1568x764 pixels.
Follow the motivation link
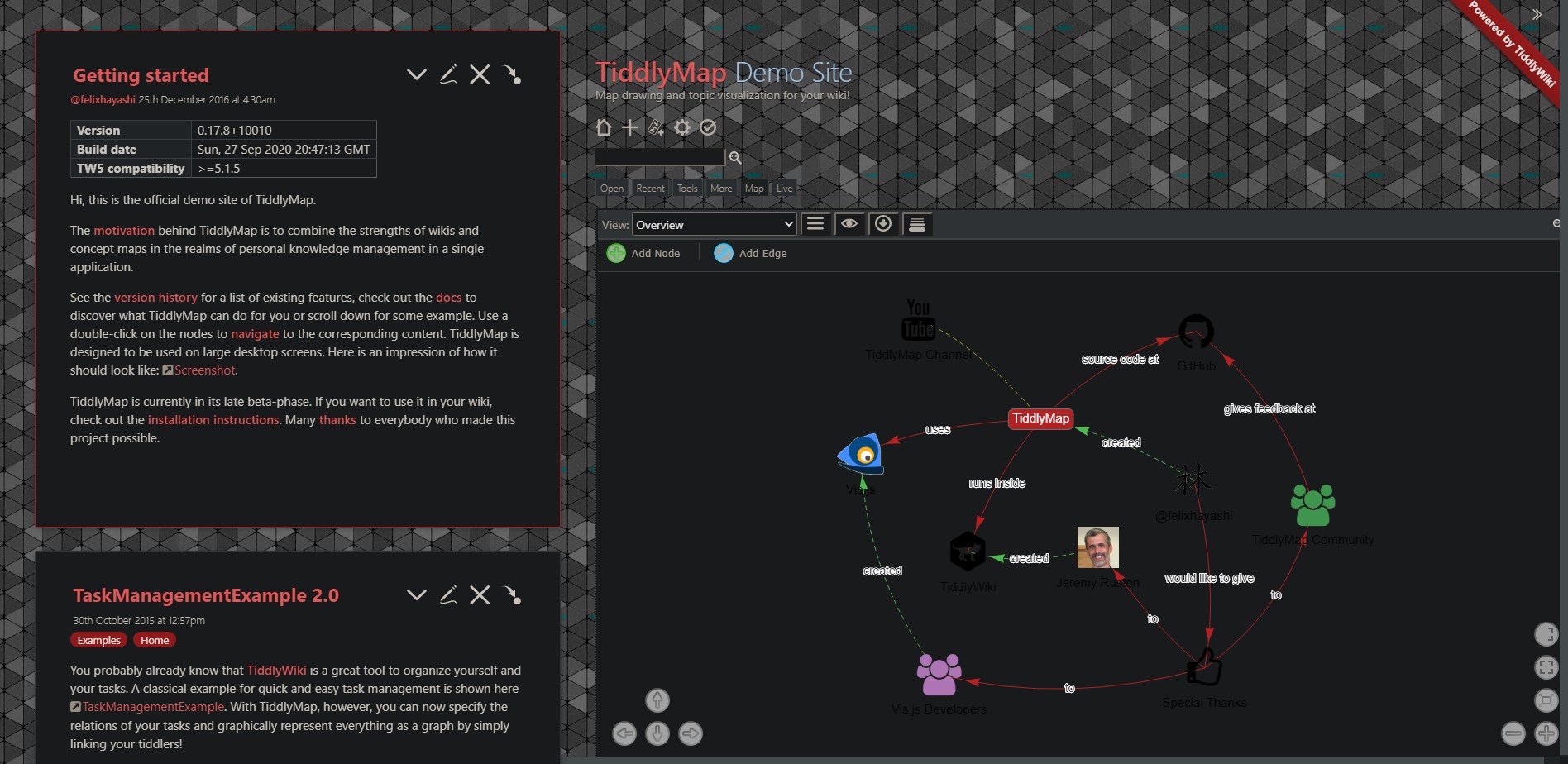pos(124,231)
